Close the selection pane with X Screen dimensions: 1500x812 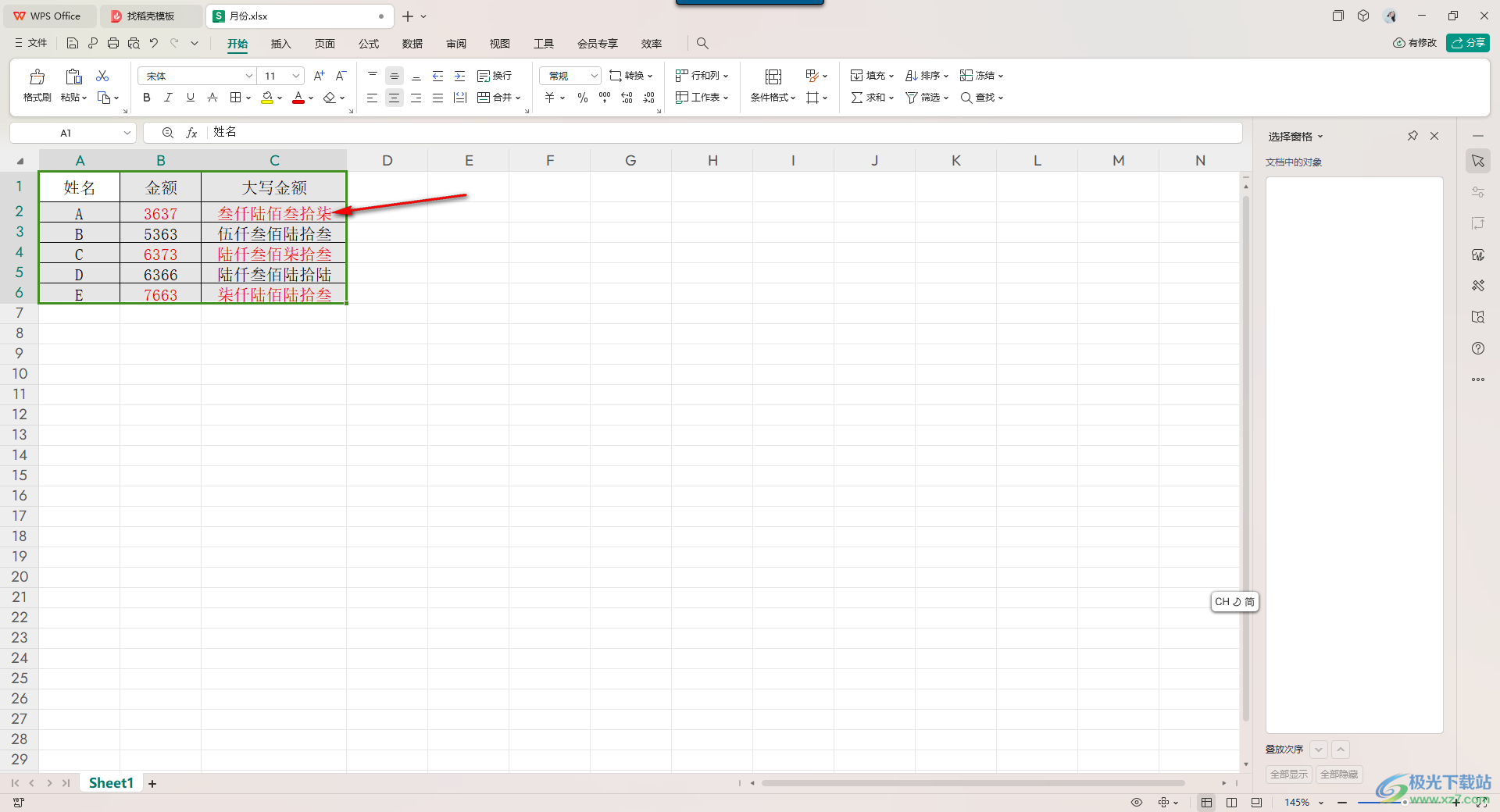pos(1434,136)
